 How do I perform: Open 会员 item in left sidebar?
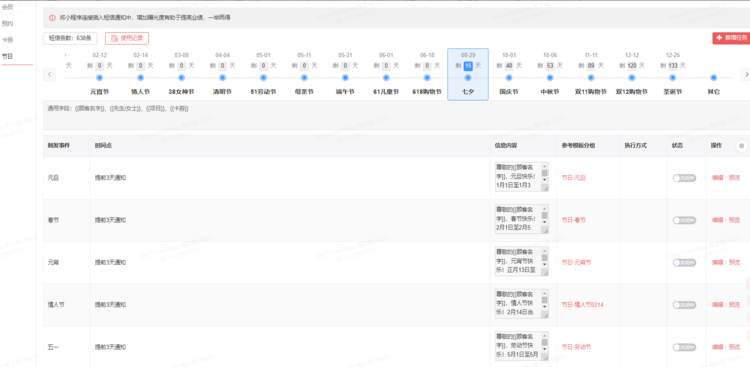click(7, 7)
